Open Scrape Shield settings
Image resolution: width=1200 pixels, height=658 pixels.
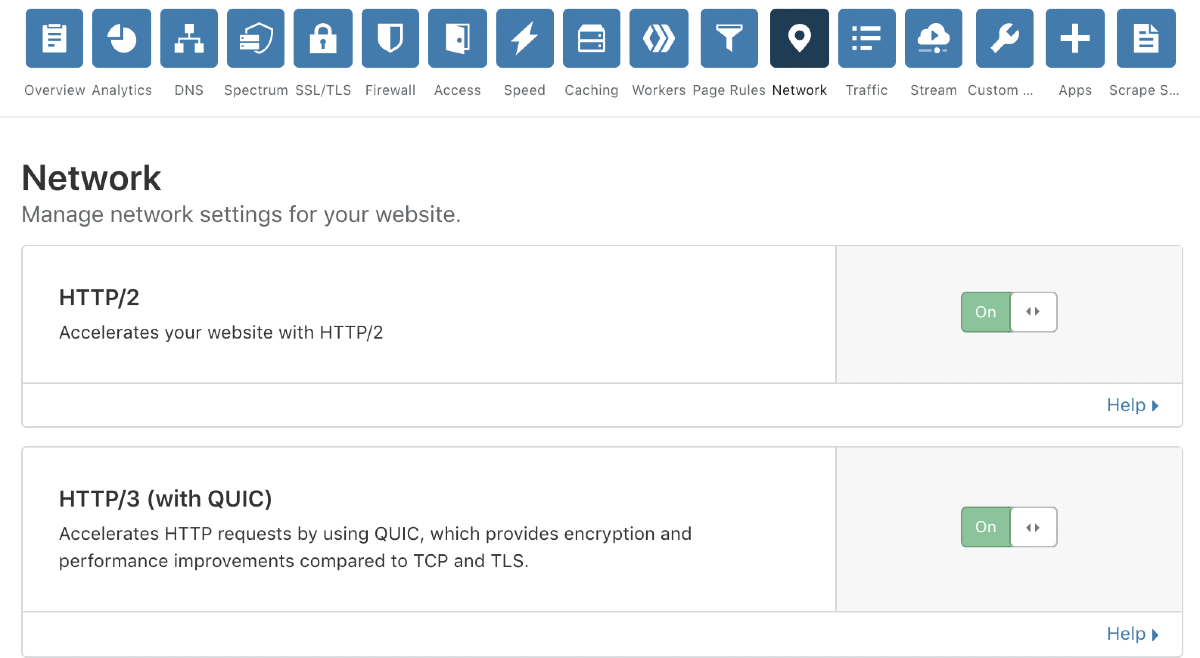tap(1145, 38)
